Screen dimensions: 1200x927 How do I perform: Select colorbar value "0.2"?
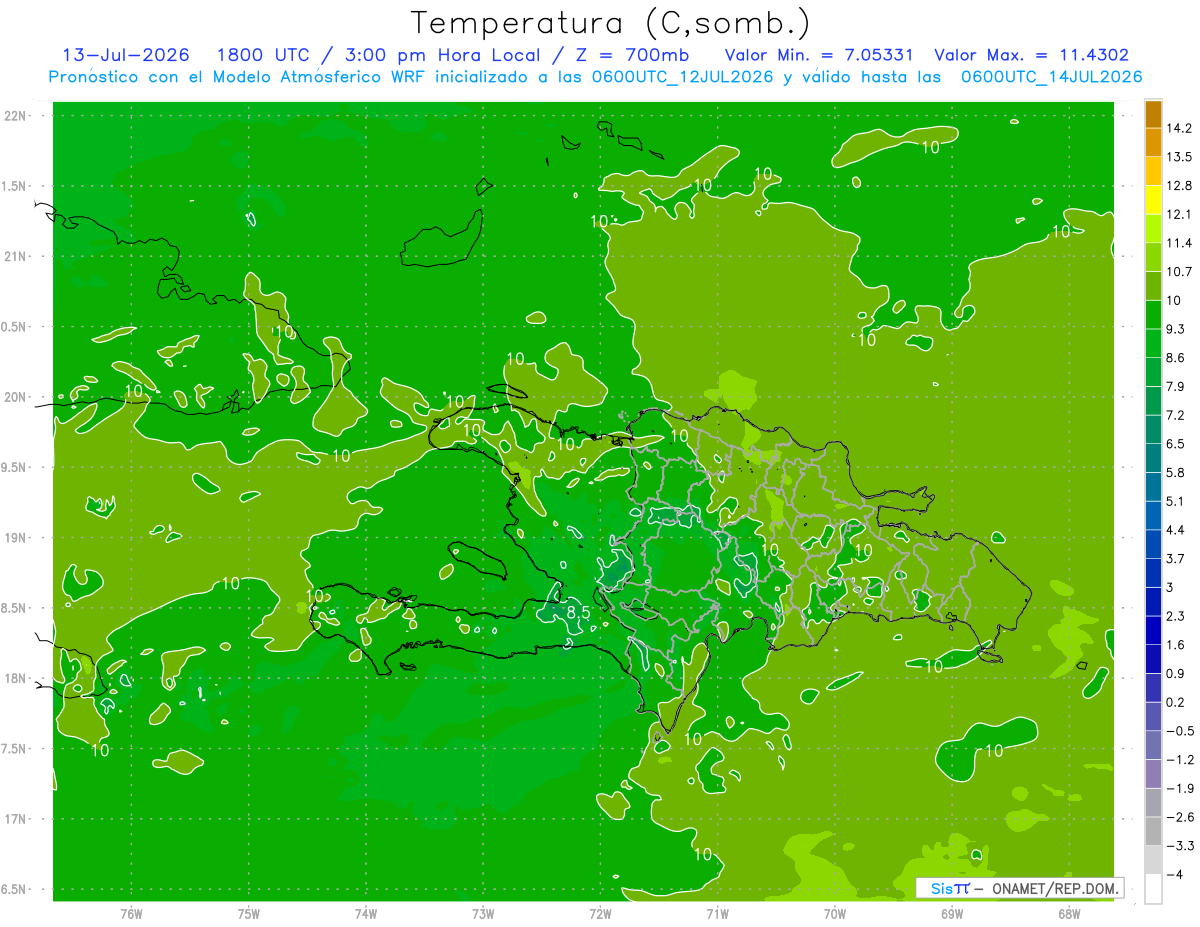[1176, 702]
